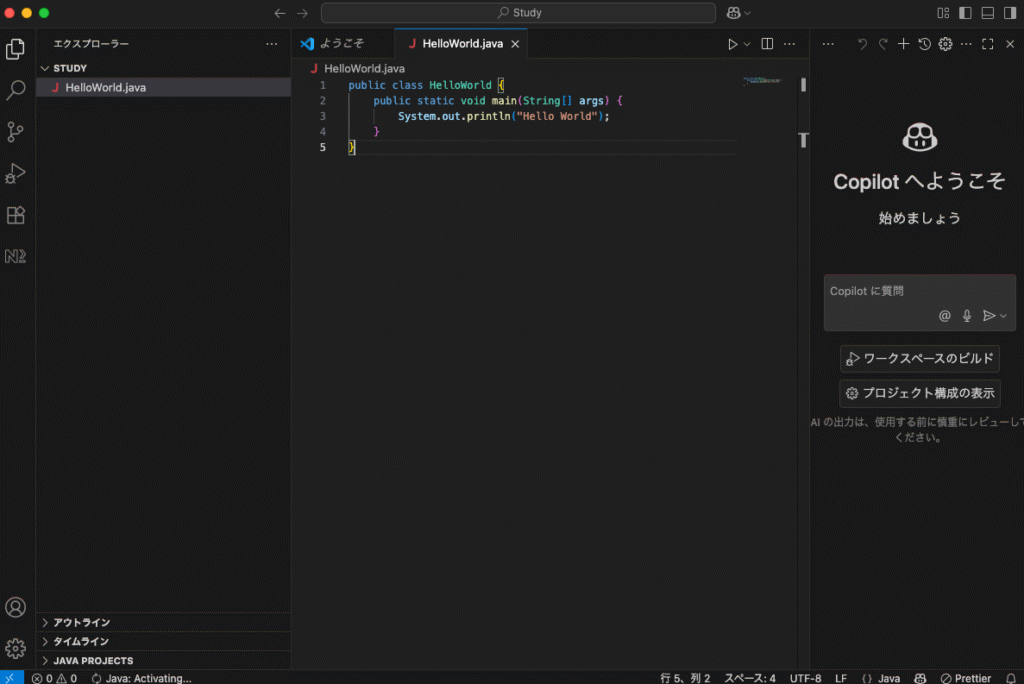Close the Copilot chat panel
This screenshot has width=1024, height=684.
[x=1010, y=44]
